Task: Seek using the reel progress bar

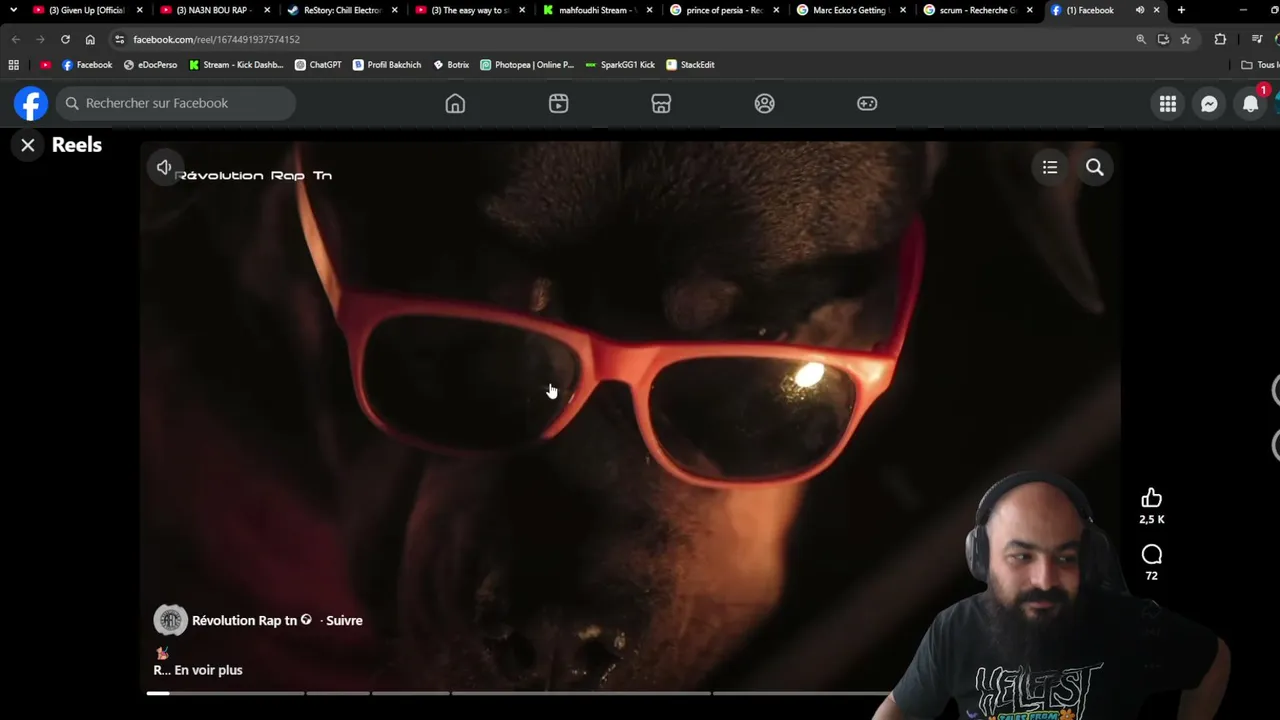Action: (520, 692)
